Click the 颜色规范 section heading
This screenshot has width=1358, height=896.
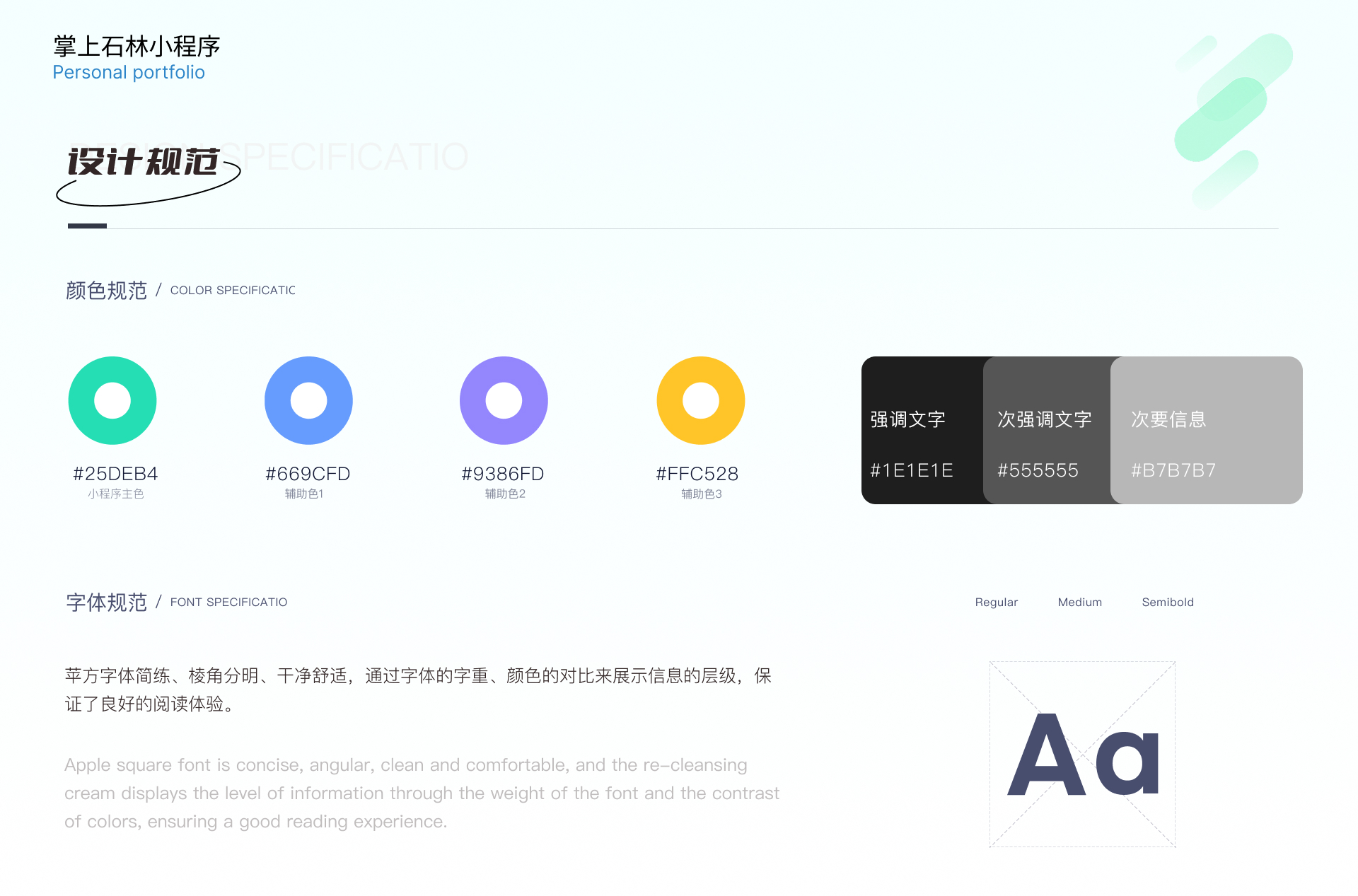(106, 291)
